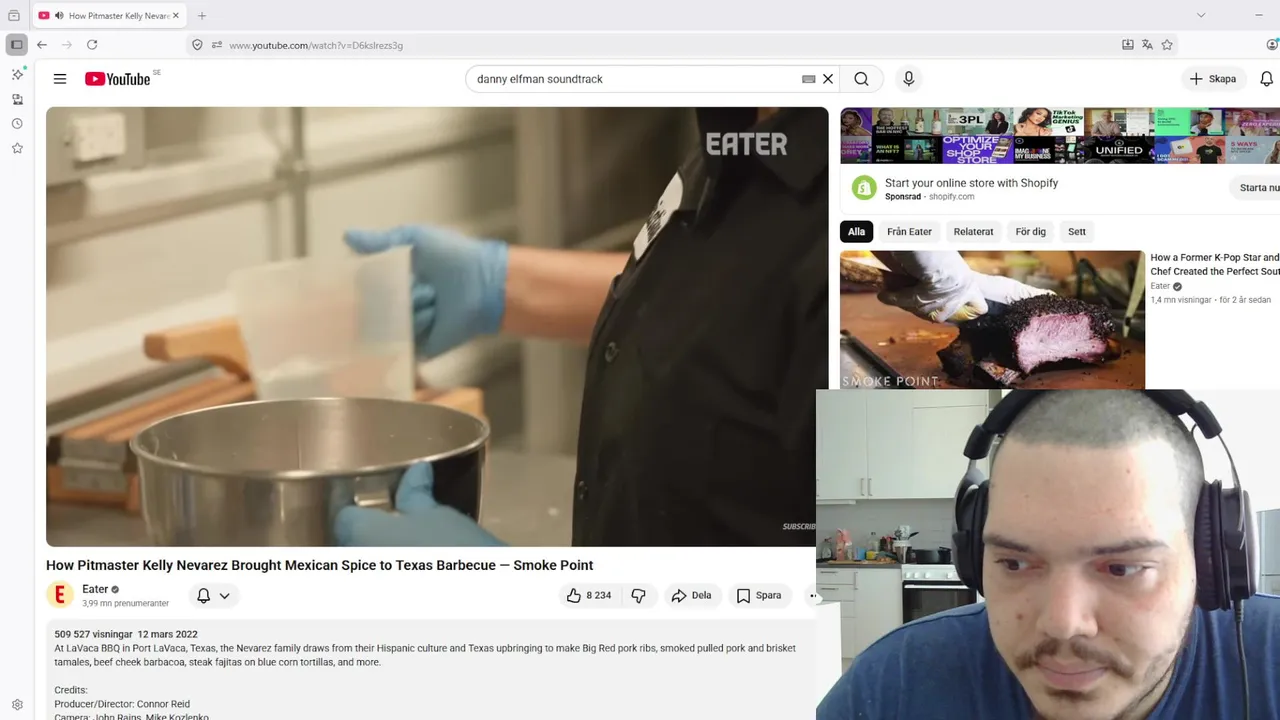
Task: Go to YouTube home via logo
Action: (x=118, y=79)
